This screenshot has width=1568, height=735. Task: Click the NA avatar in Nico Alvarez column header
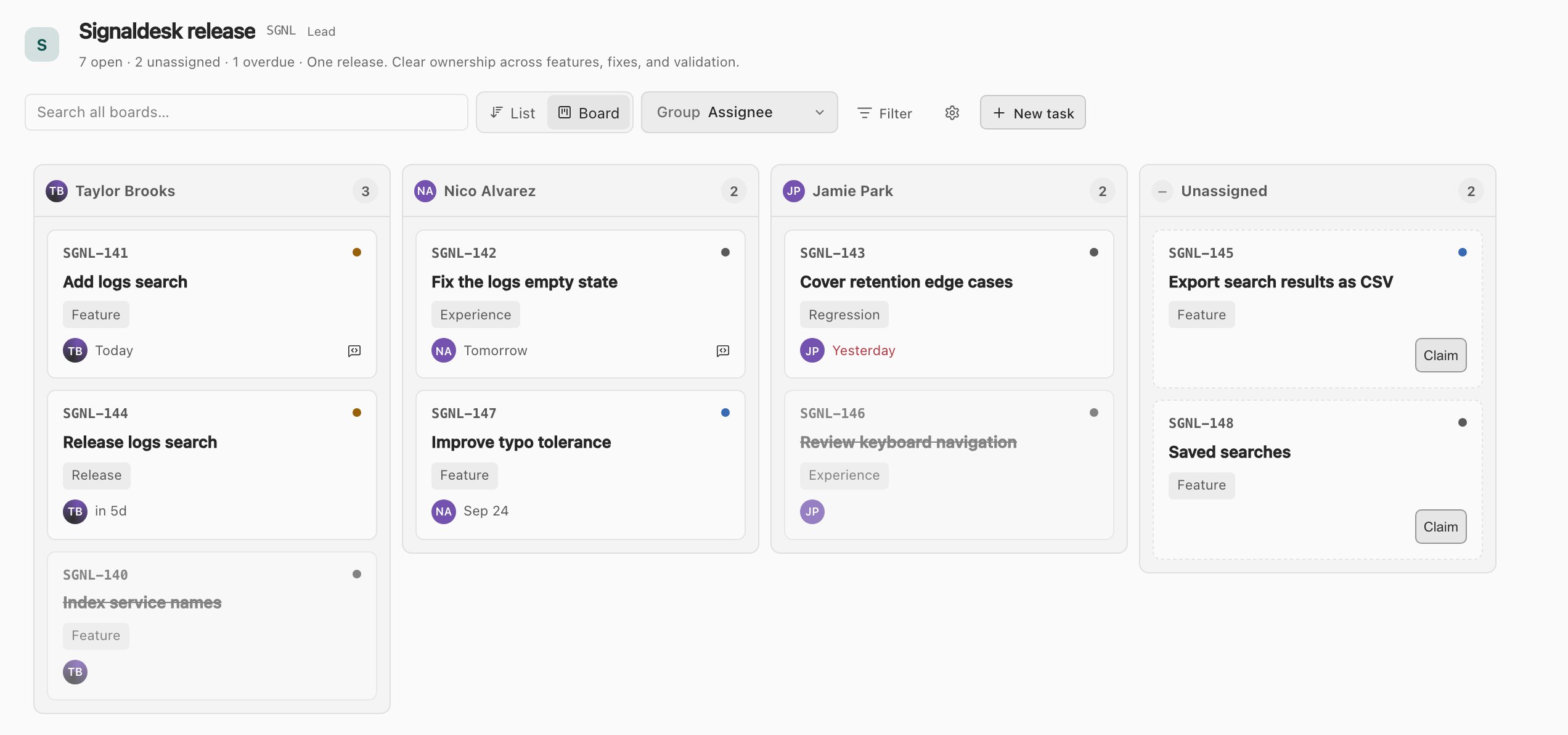click(x=425, y=191)
